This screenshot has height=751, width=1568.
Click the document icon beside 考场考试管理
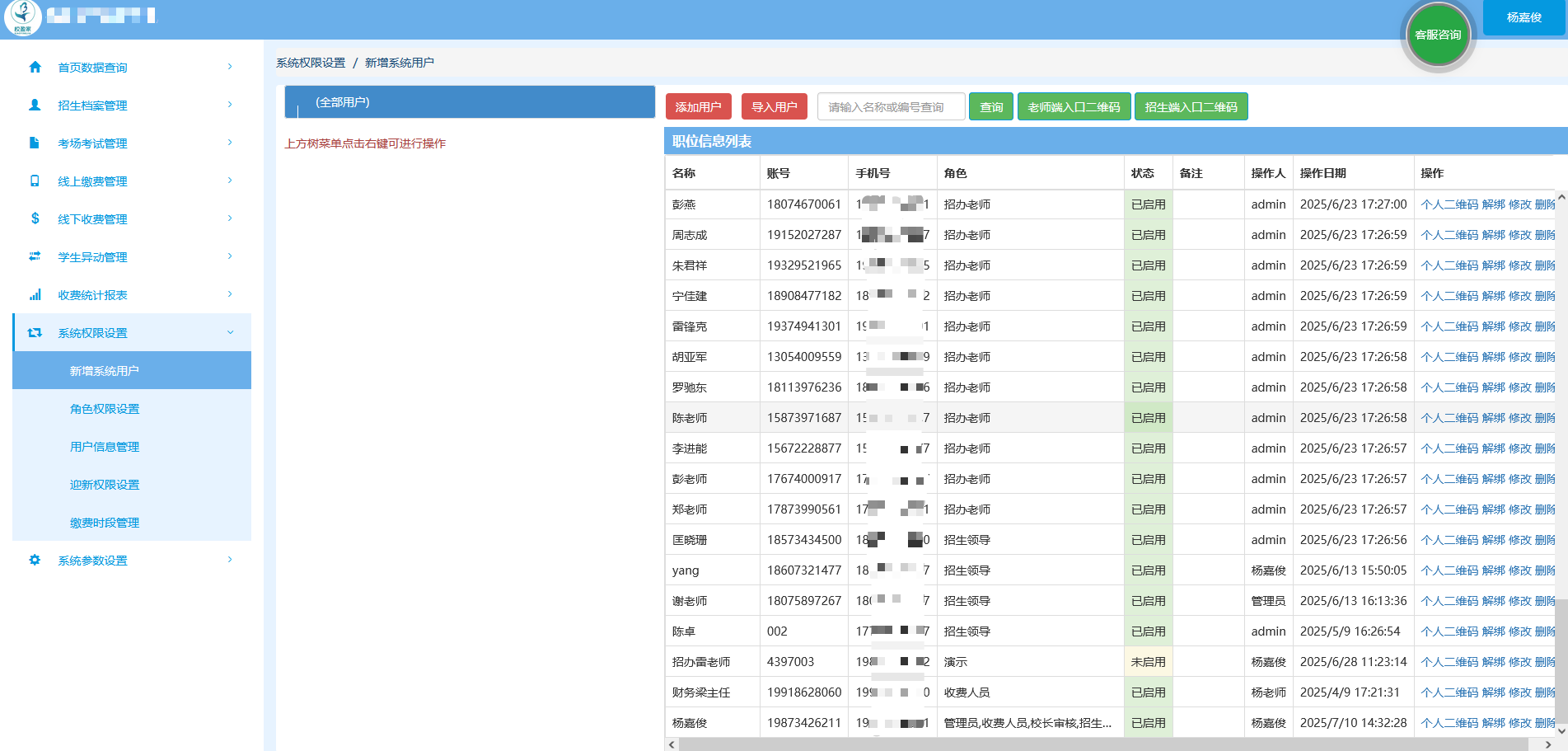35,143
